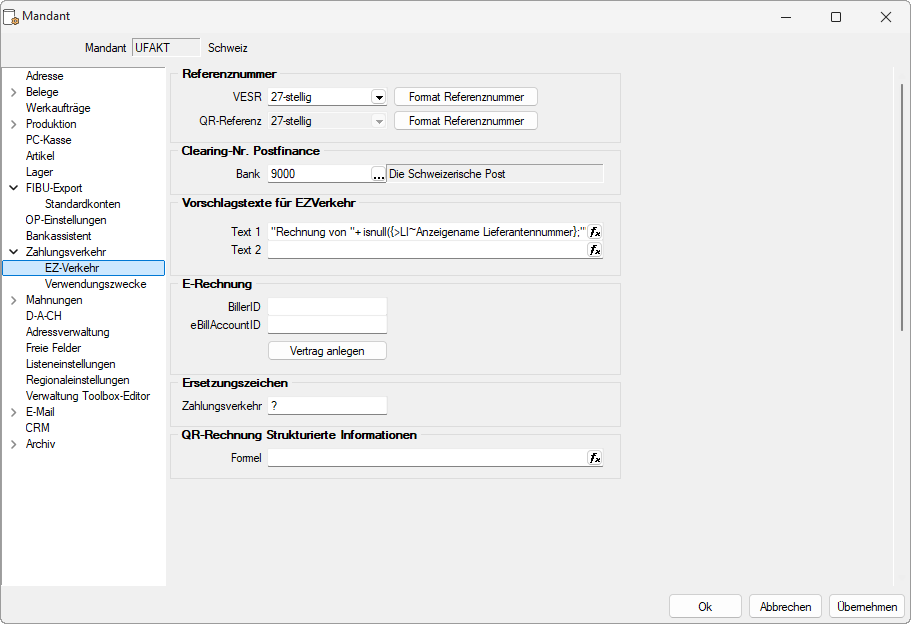This screenshot has width=911, height=624.
Task: Click the Zahlungsverkehr Ersetzungszeichen field
Action: 327,406
